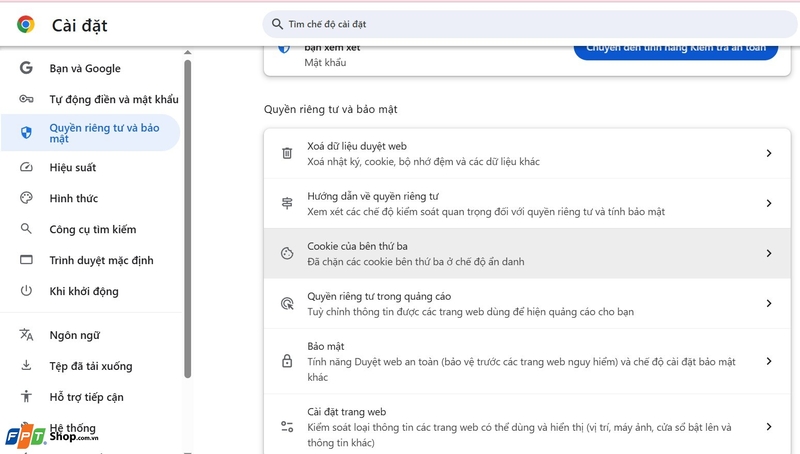Select Tệp đã tải xuống in sidebar
This screenshot has height=454, width=800.
pos(90,366)
